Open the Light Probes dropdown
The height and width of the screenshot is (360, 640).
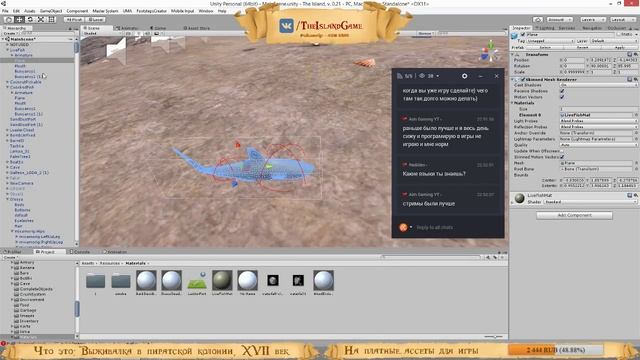[x=598, y=121]
